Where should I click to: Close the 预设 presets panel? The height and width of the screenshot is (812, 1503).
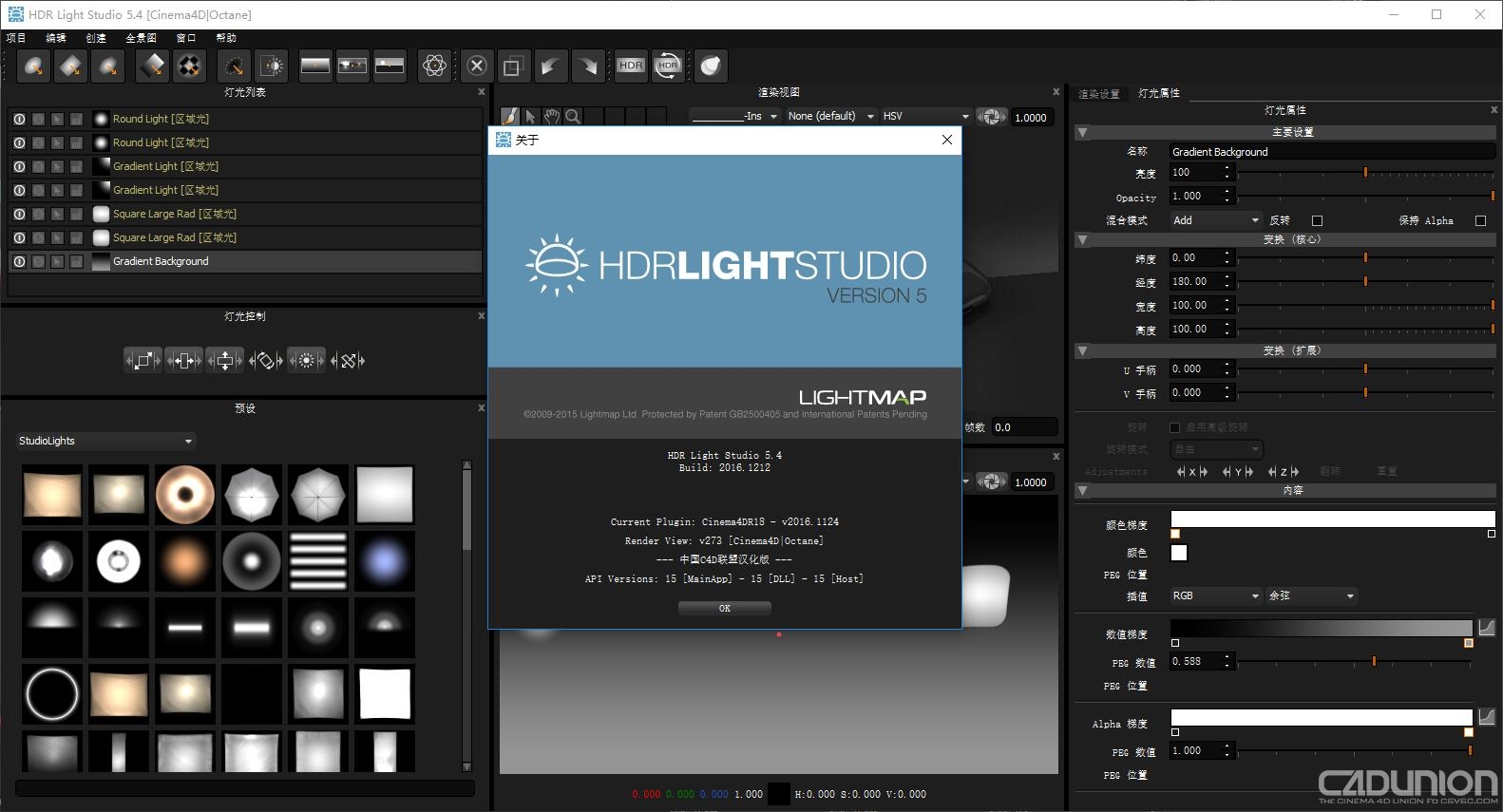(481, 407)
